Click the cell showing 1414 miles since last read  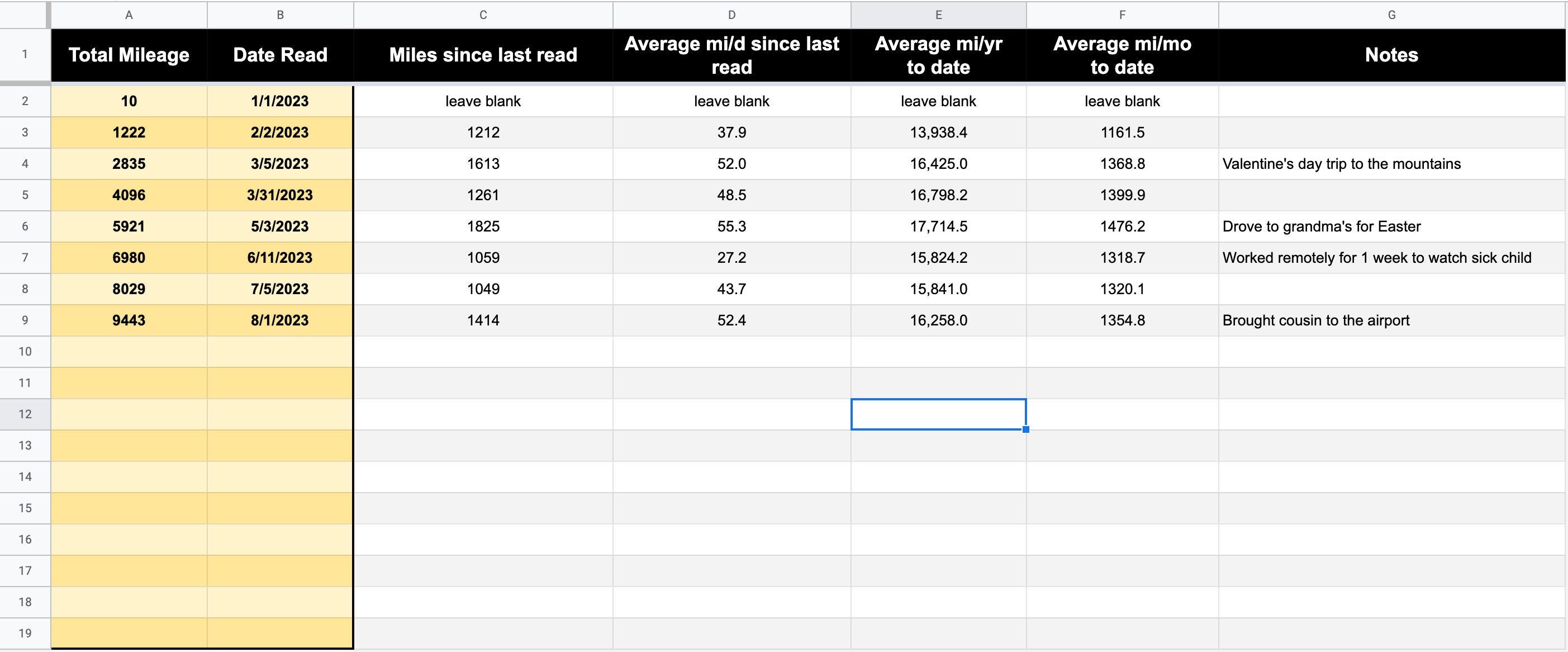[x=482, y=320]
